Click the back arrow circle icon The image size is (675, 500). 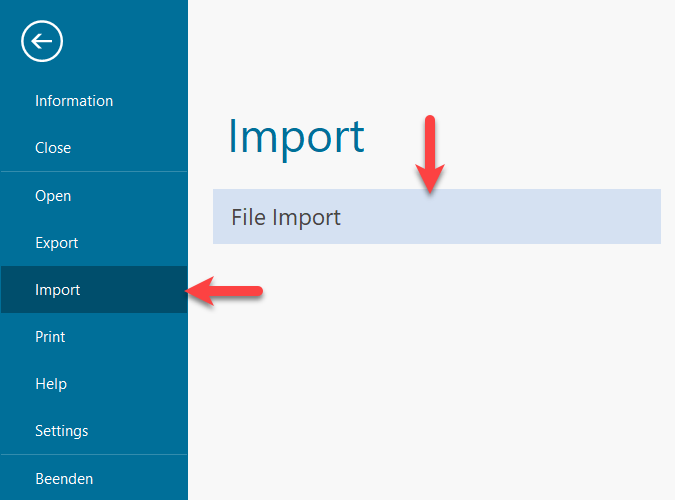pos(42,41)
